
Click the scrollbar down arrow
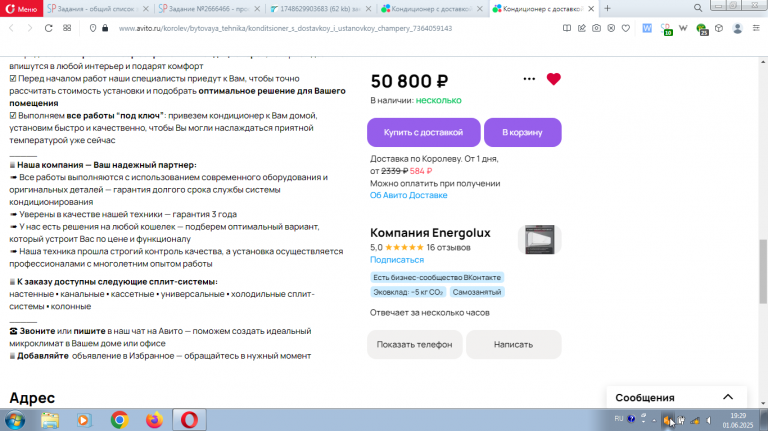coord(763,403)
